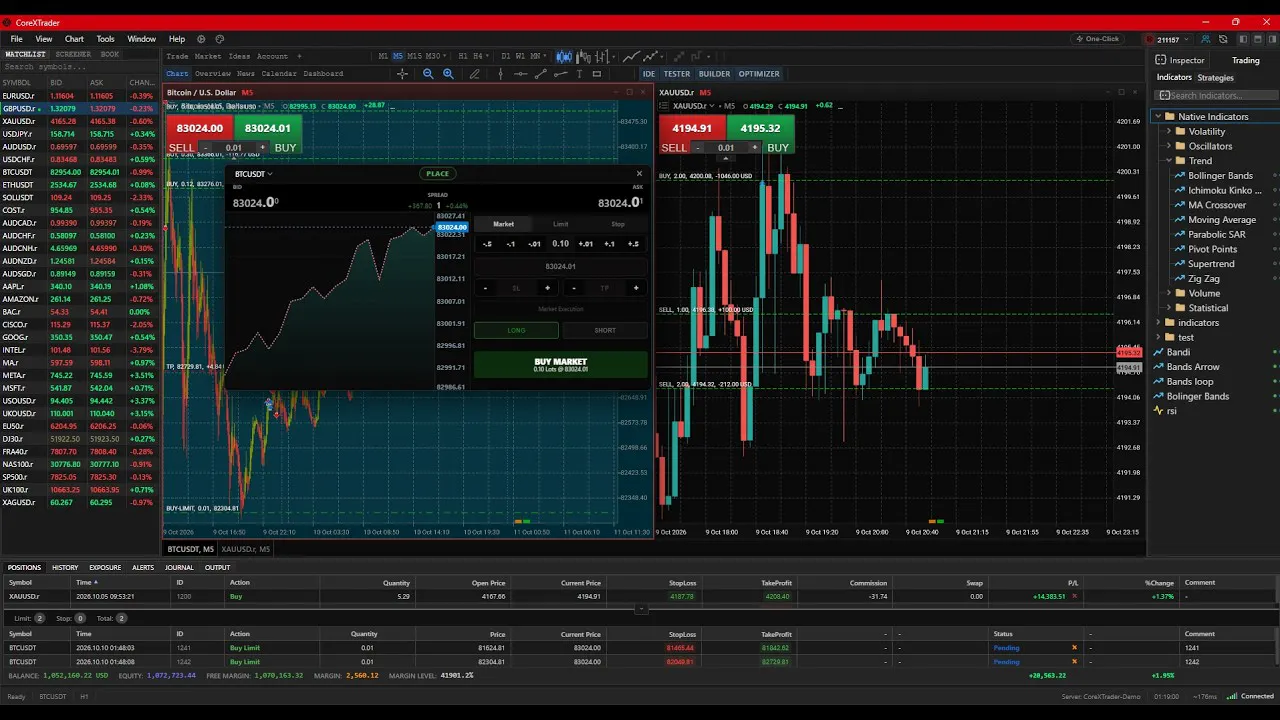The width and height of the screenshot is (1280, 720).
Task: Switch to the HISTORY tab
Action: click(65, 567)
